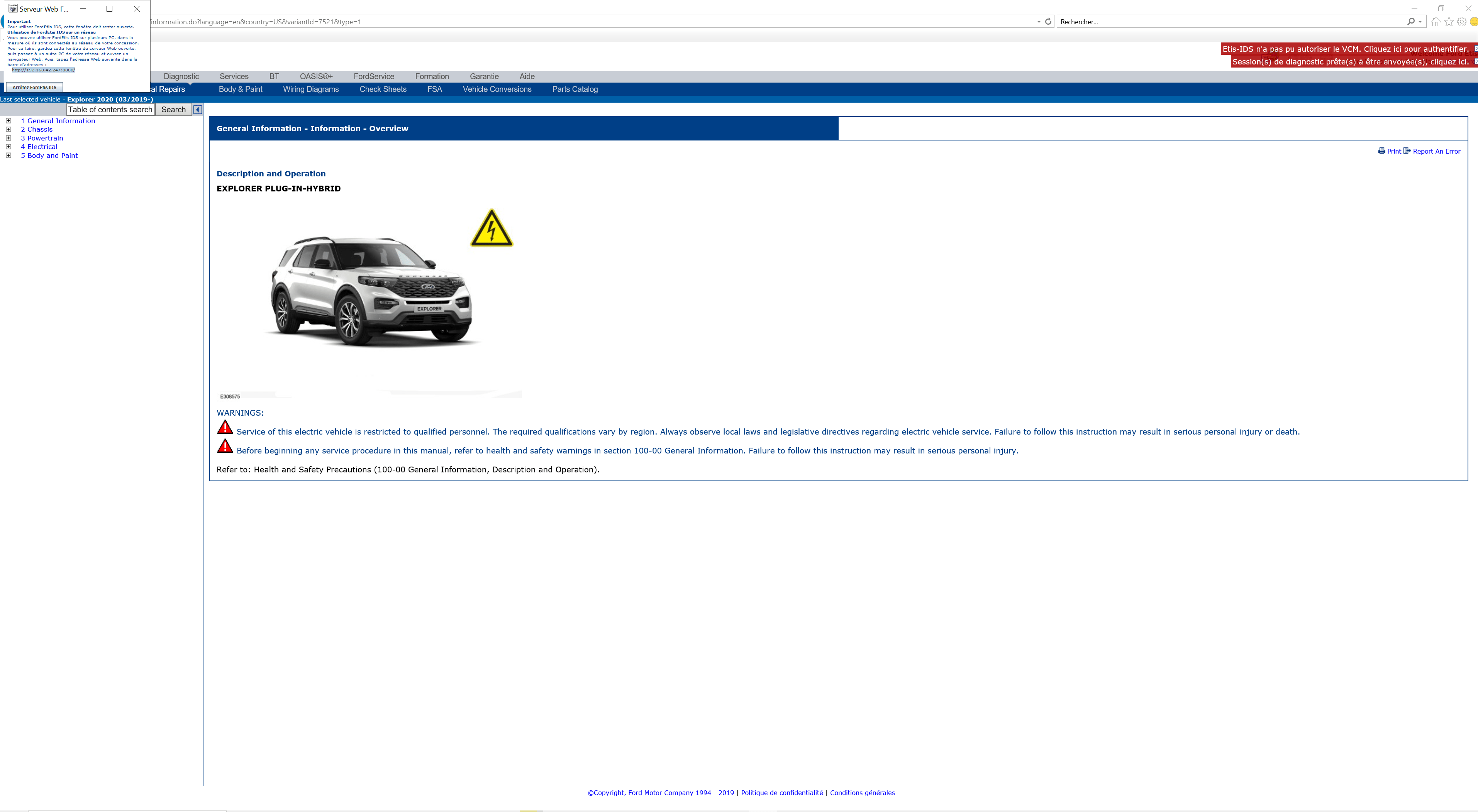The width and height of the screenshot is (1478, 812).
Task: Open the Diagnostic menu
Action: tap(181, 76)
